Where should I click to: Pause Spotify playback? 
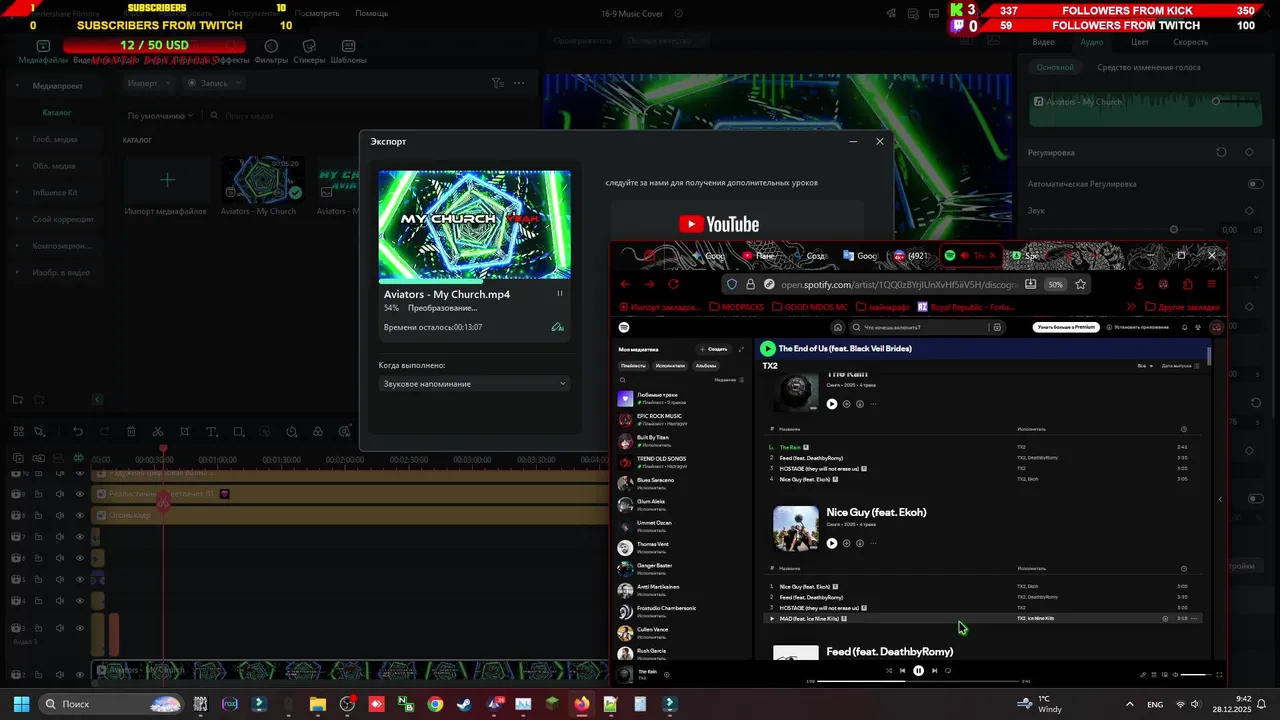[x=918, y=671]
